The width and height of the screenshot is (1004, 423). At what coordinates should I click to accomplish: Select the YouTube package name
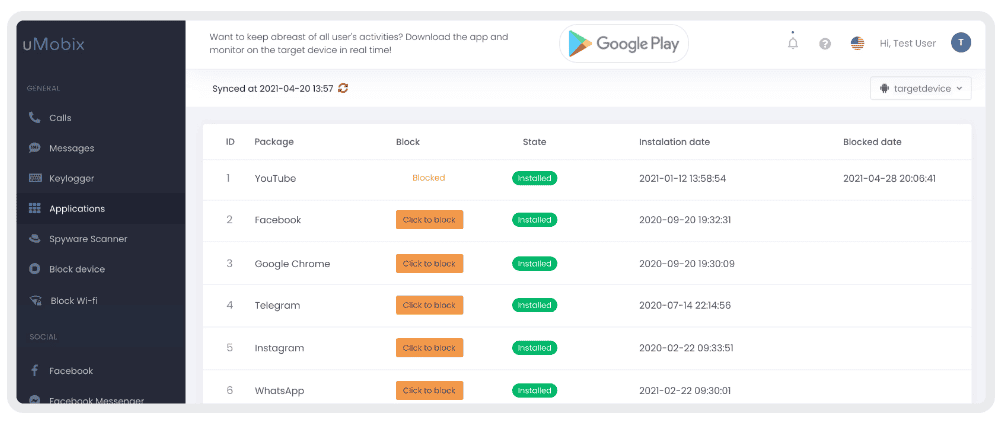click(x=275, y=179)
